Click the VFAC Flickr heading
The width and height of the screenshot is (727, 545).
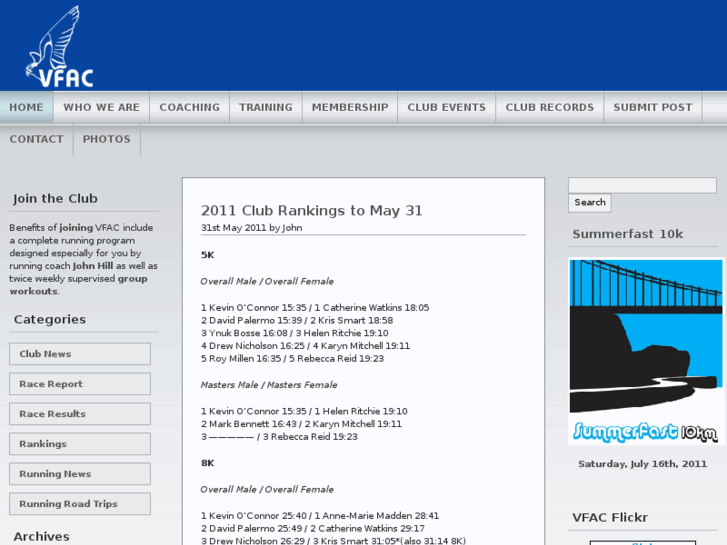coord(610,517)
